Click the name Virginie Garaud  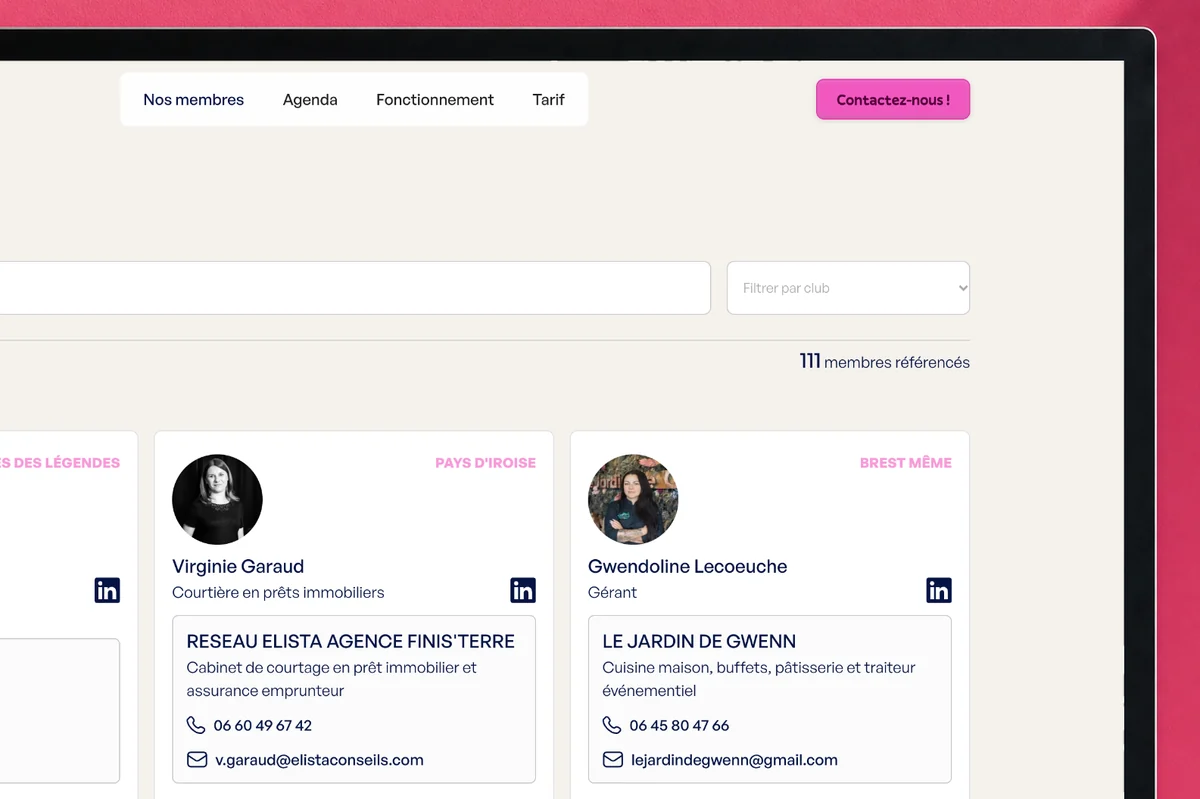[238, 566]
